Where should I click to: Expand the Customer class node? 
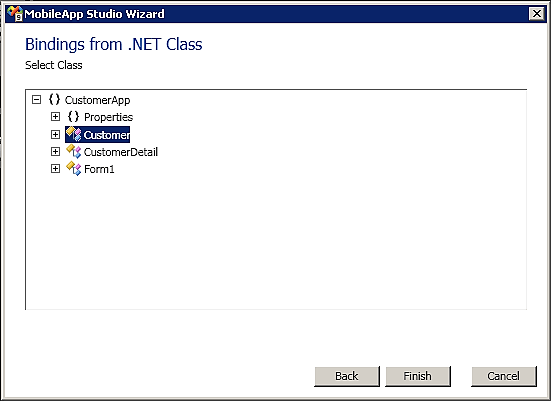point(55,134)
